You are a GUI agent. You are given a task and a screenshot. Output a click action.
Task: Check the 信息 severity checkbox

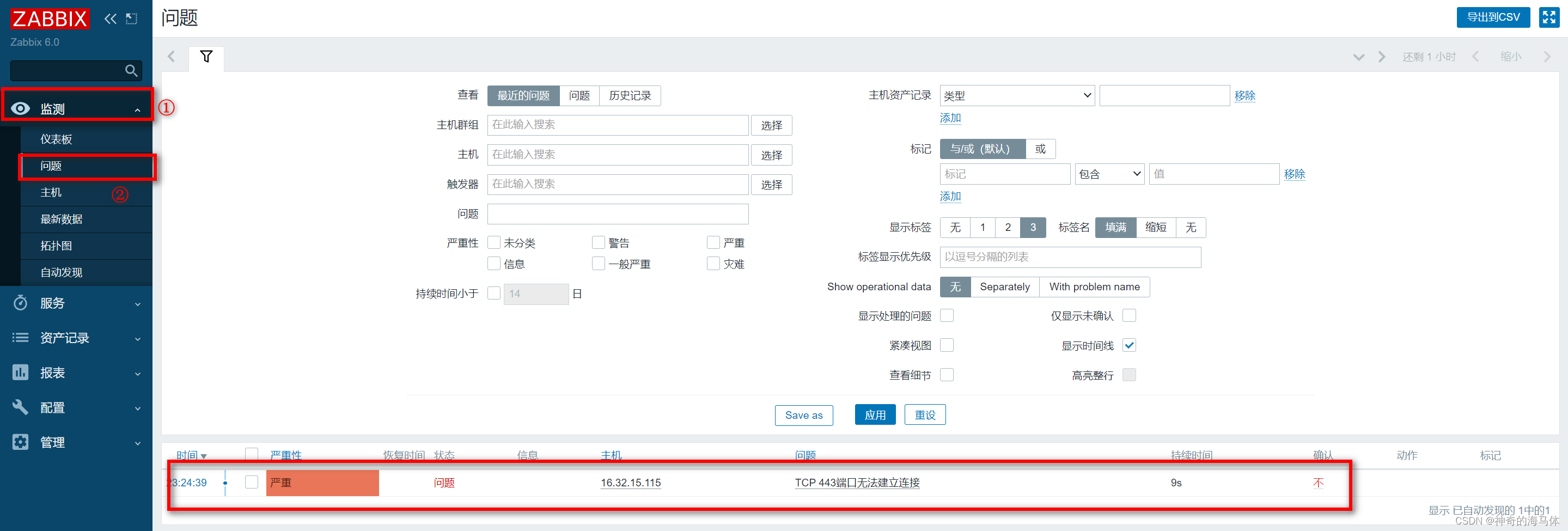[493, 264]
